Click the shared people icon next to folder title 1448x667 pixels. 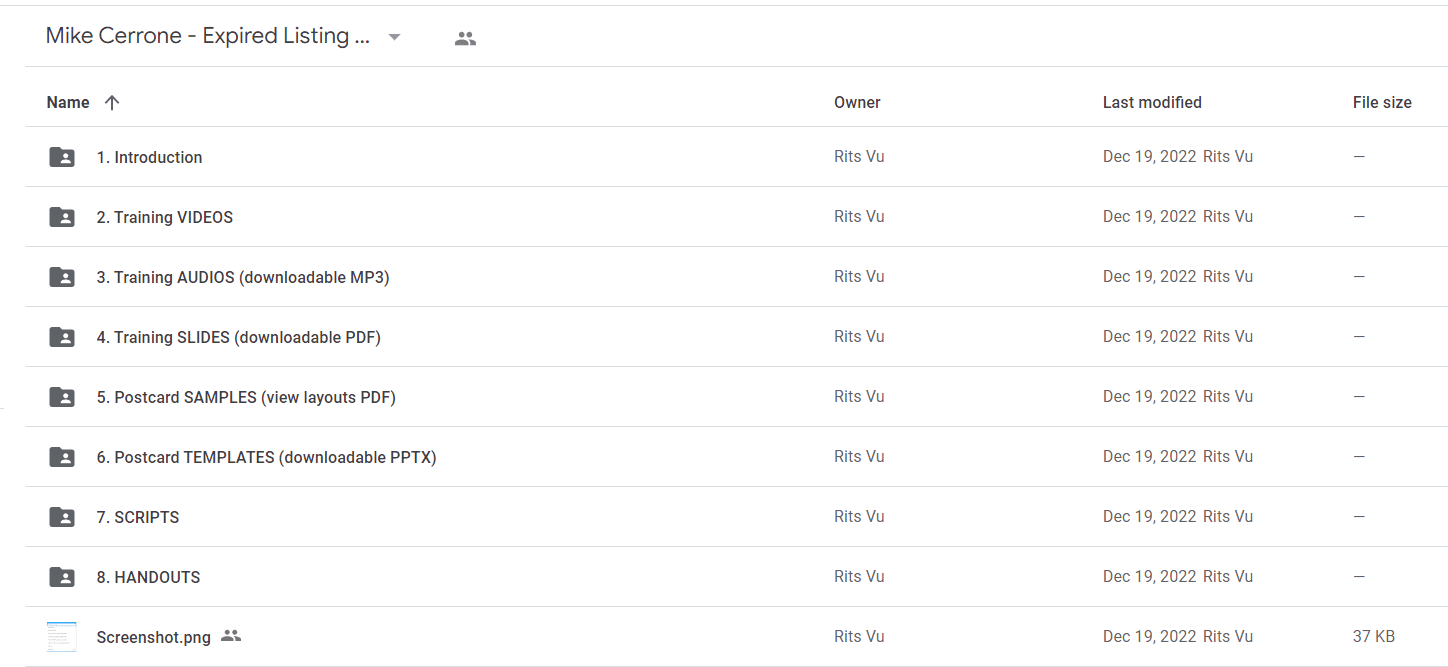465,39
